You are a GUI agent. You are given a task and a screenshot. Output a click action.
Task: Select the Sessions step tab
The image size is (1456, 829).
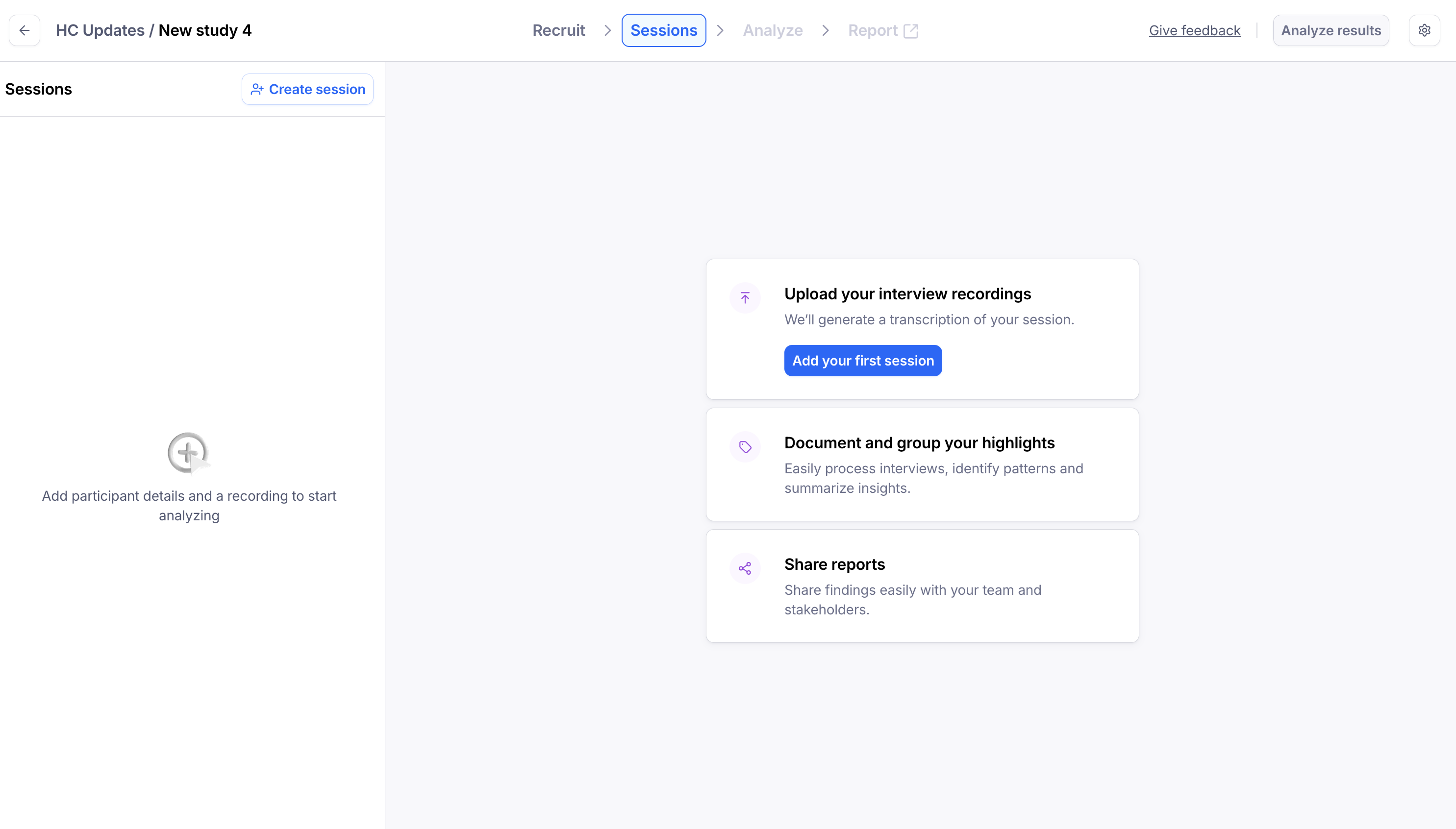664,30
